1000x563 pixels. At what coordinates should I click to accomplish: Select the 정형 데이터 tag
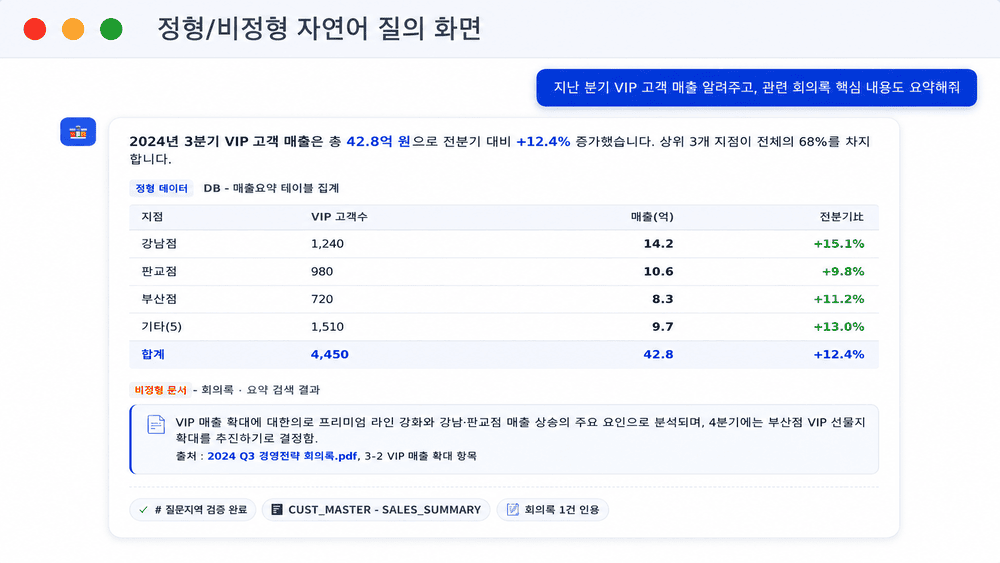tap(161, 188)
